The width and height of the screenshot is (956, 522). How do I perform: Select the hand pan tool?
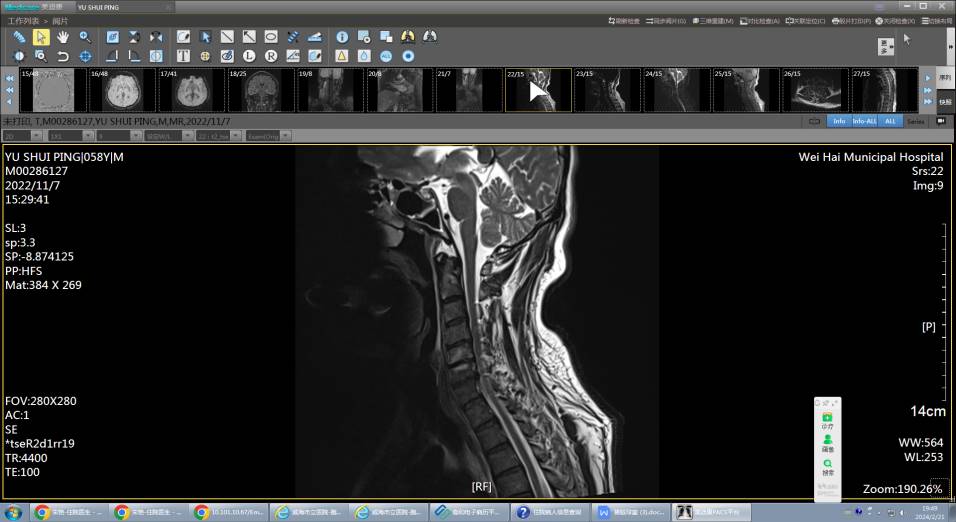(x=63, y=37)
